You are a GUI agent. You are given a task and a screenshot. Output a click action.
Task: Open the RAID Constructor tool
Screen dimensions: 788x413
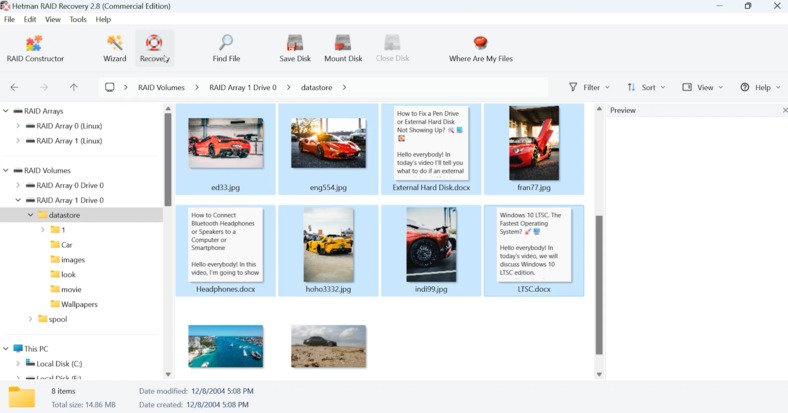[x=35, y=48]
